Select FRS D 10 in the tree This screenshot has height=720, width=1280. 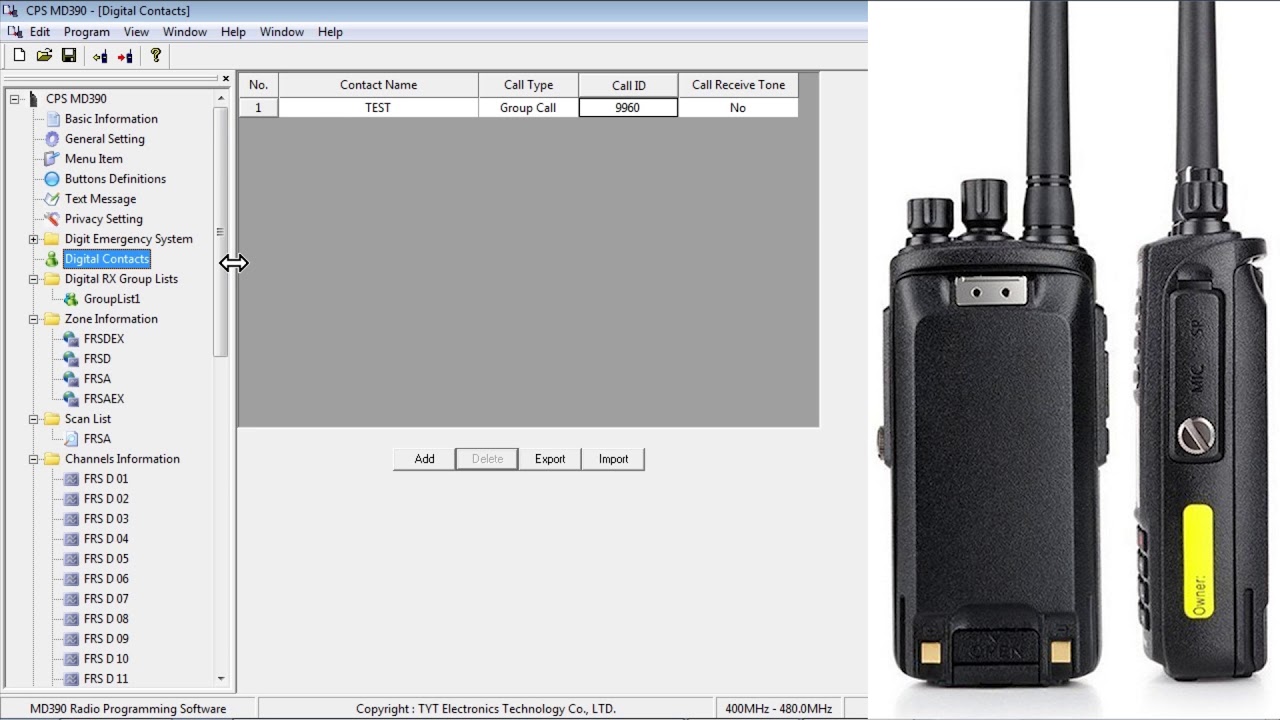point(106,659)
